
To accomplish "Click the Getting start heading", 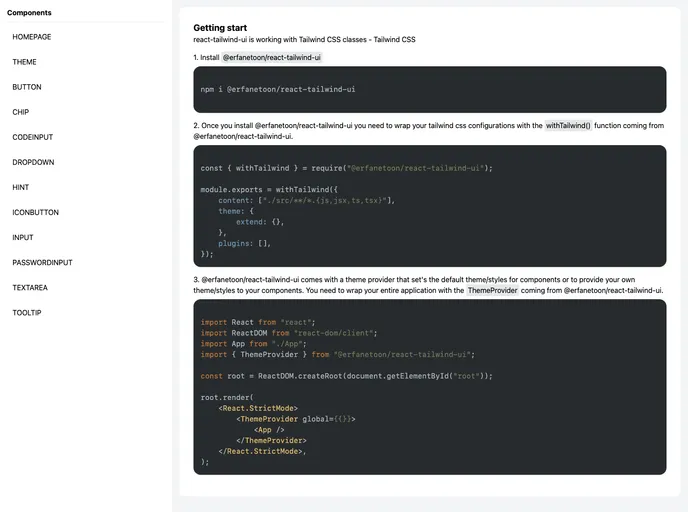I will (220, 28).
